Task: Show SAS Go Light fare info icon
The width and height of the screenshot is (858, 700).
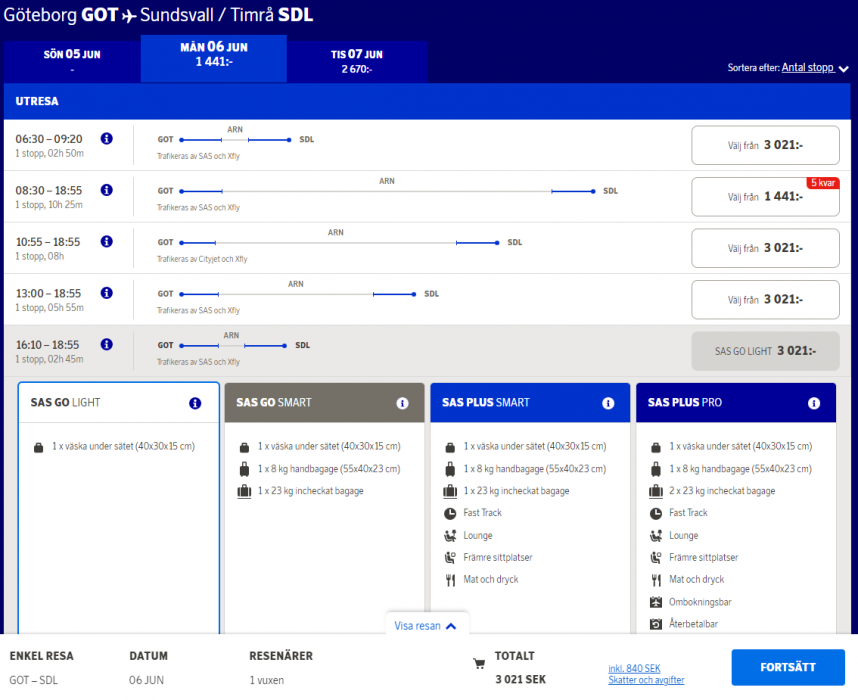Action: click(195, 403)
